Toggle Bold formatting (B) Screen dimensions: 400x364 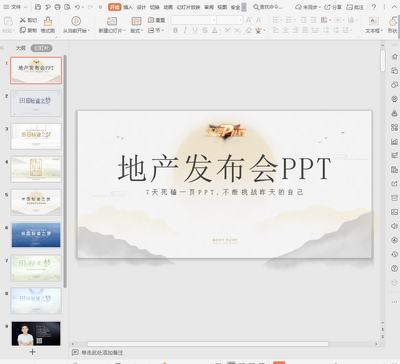[175, 30]
